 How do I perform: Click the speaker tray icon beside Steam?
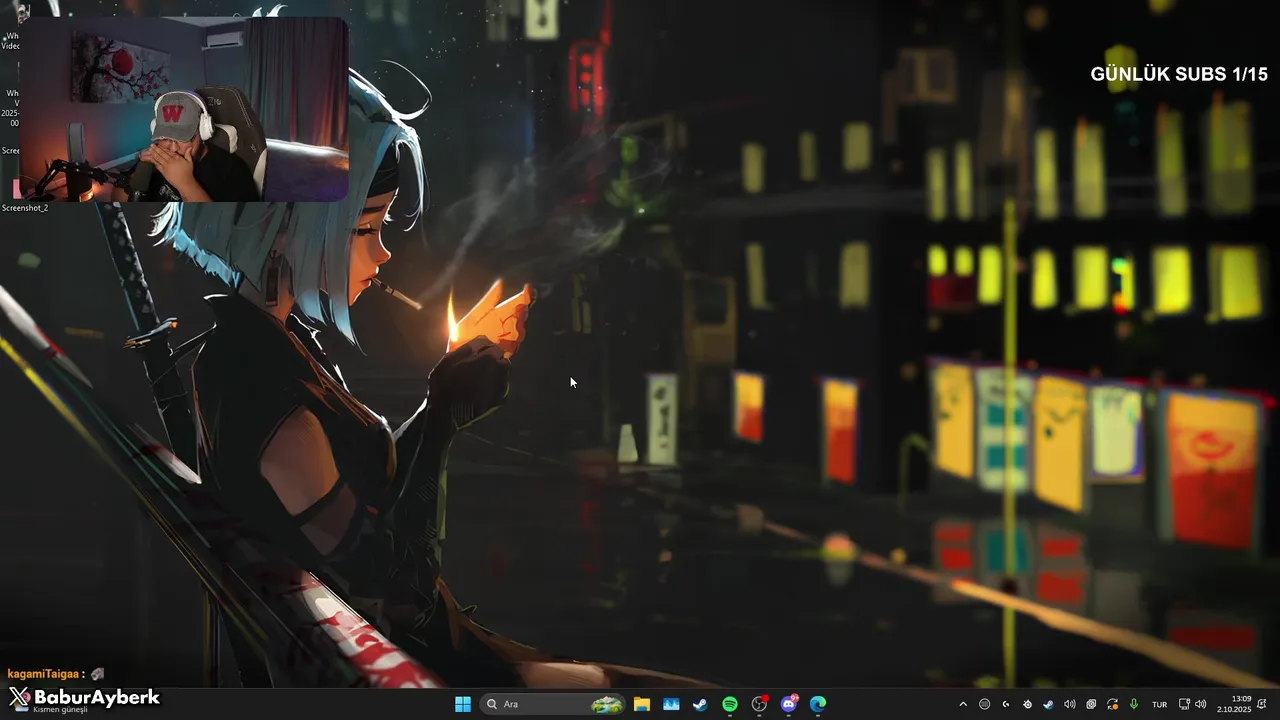point(1070,704)
